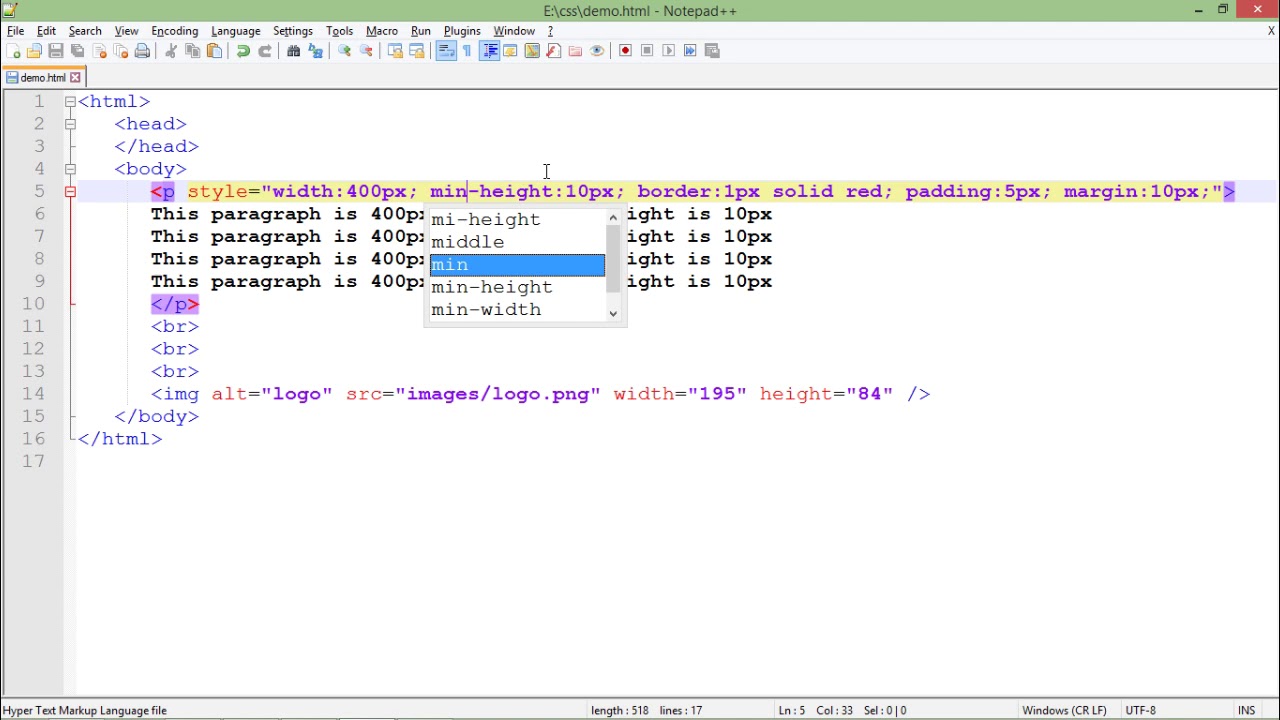The height and width of the screenshot is (720, 1280).
Task: Click the macro Playback icon
Action: click(x=669, y=51)
